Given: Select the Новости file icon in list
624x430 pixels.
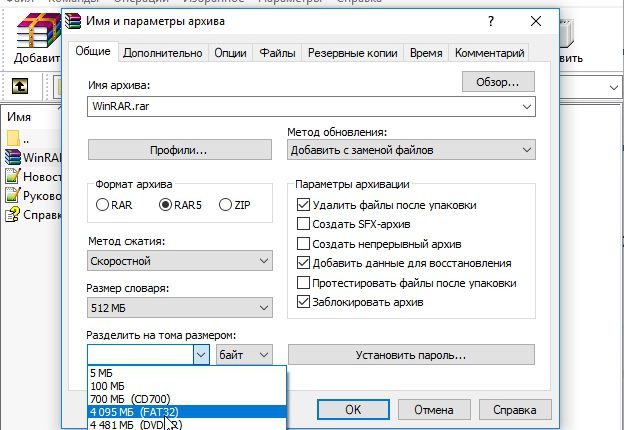Looking at the screenshot, I should 13,176.
